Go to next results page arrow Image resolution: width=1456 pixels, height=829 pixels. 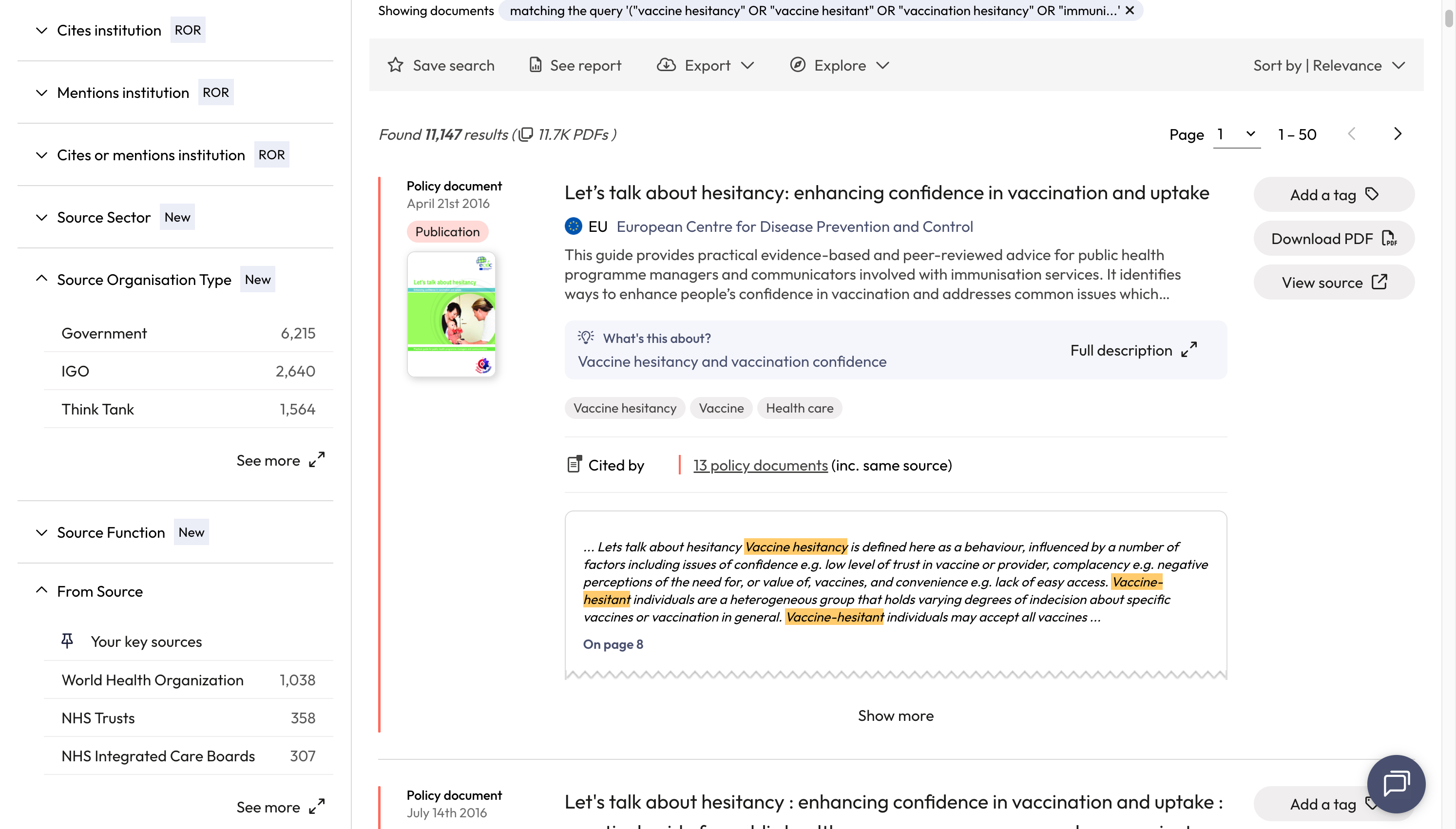click(x=1398, y=134)
